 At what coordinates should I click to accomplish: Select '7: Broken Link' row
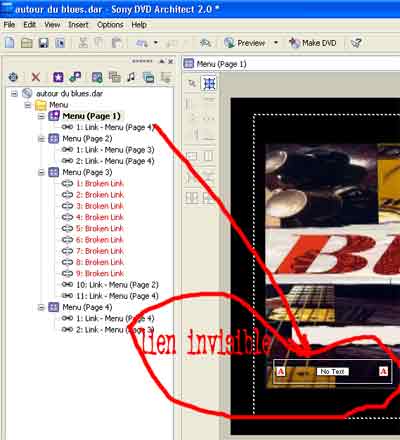[93, 251]
